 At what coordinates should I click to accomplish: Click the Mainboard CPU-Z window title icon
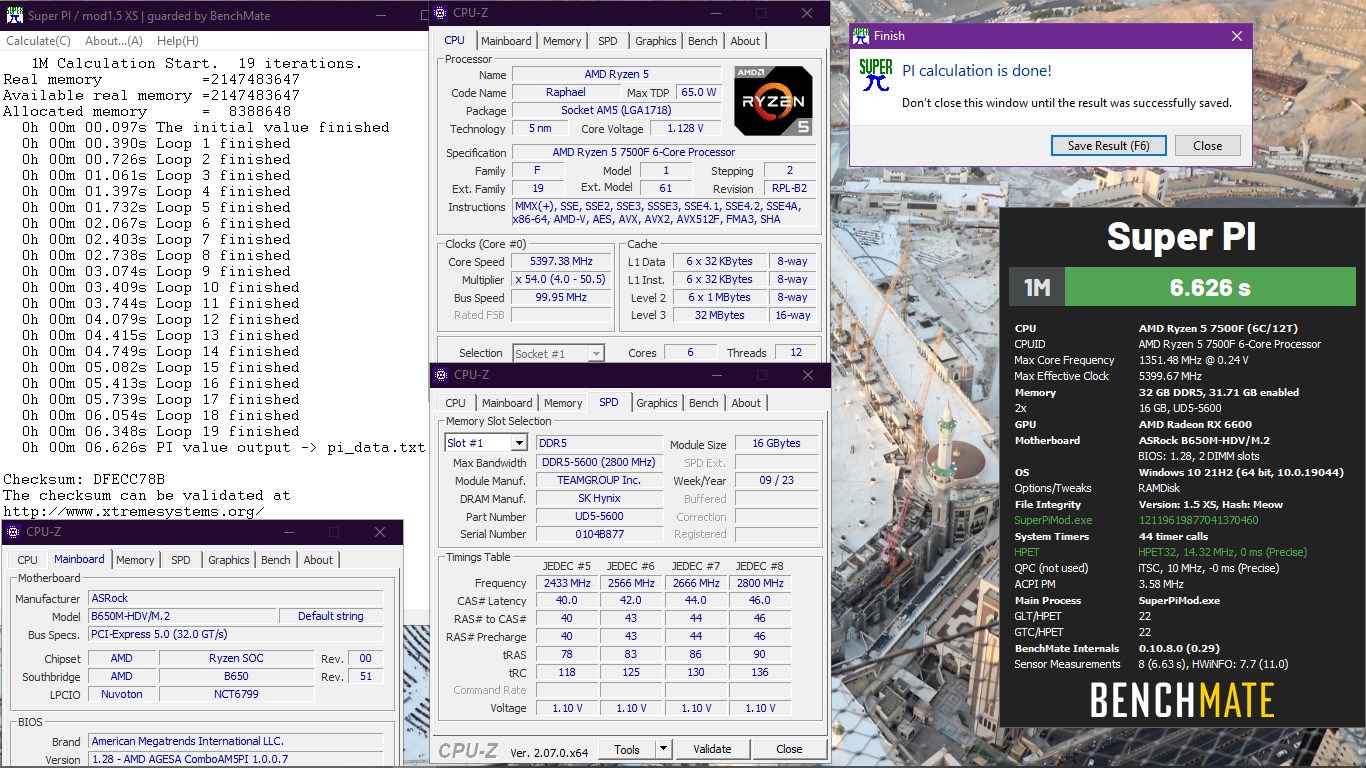pyautogui.click(x=13, y=532)
